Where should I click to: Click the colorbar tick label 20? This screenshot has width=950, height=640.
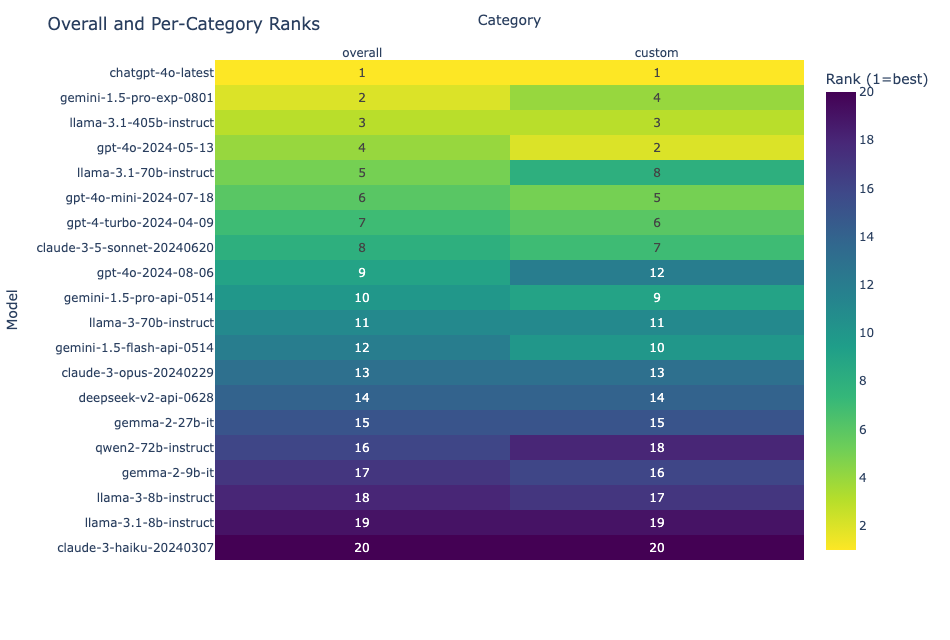point(866,93)
